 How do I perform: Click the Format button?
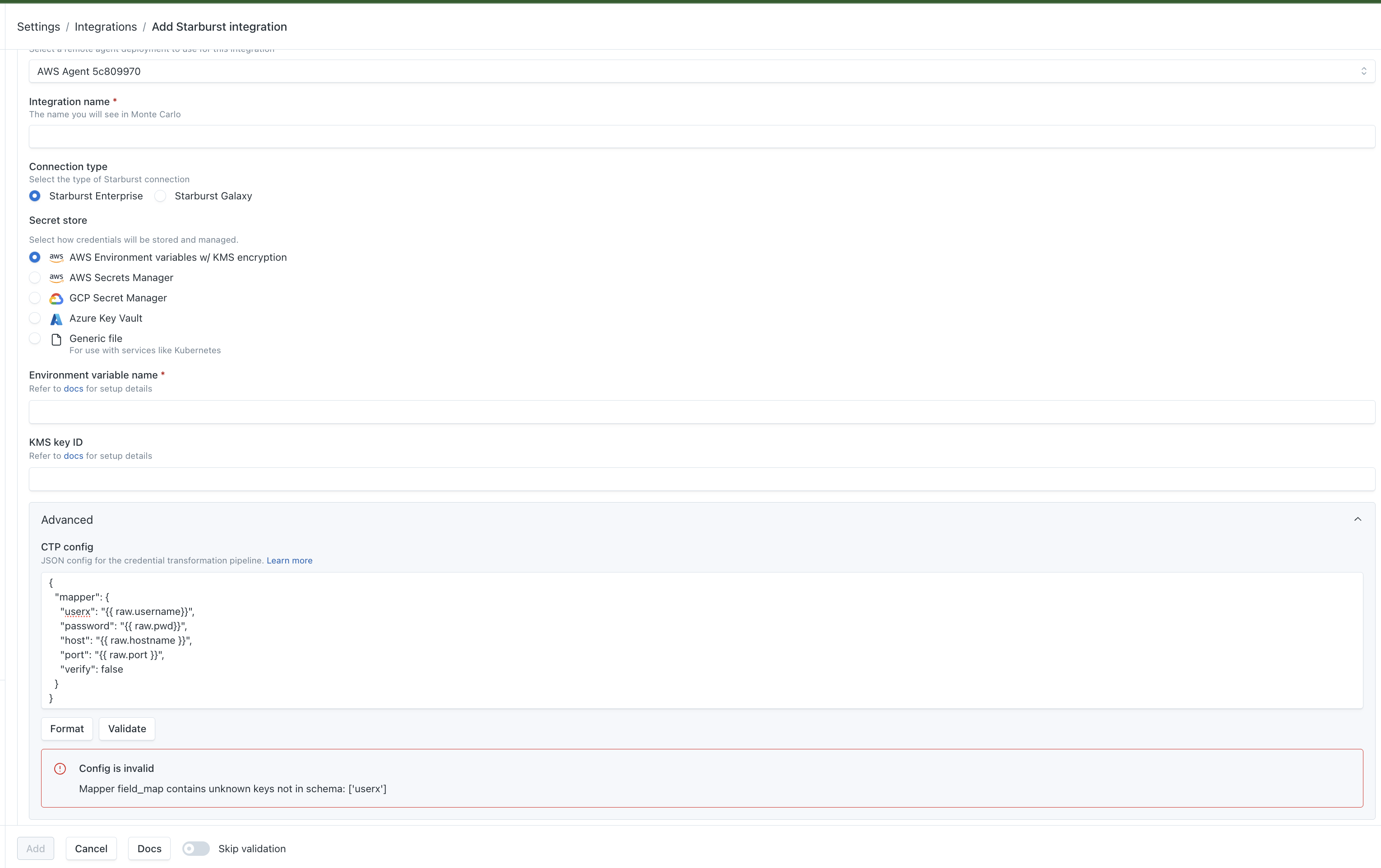[66, 728]
